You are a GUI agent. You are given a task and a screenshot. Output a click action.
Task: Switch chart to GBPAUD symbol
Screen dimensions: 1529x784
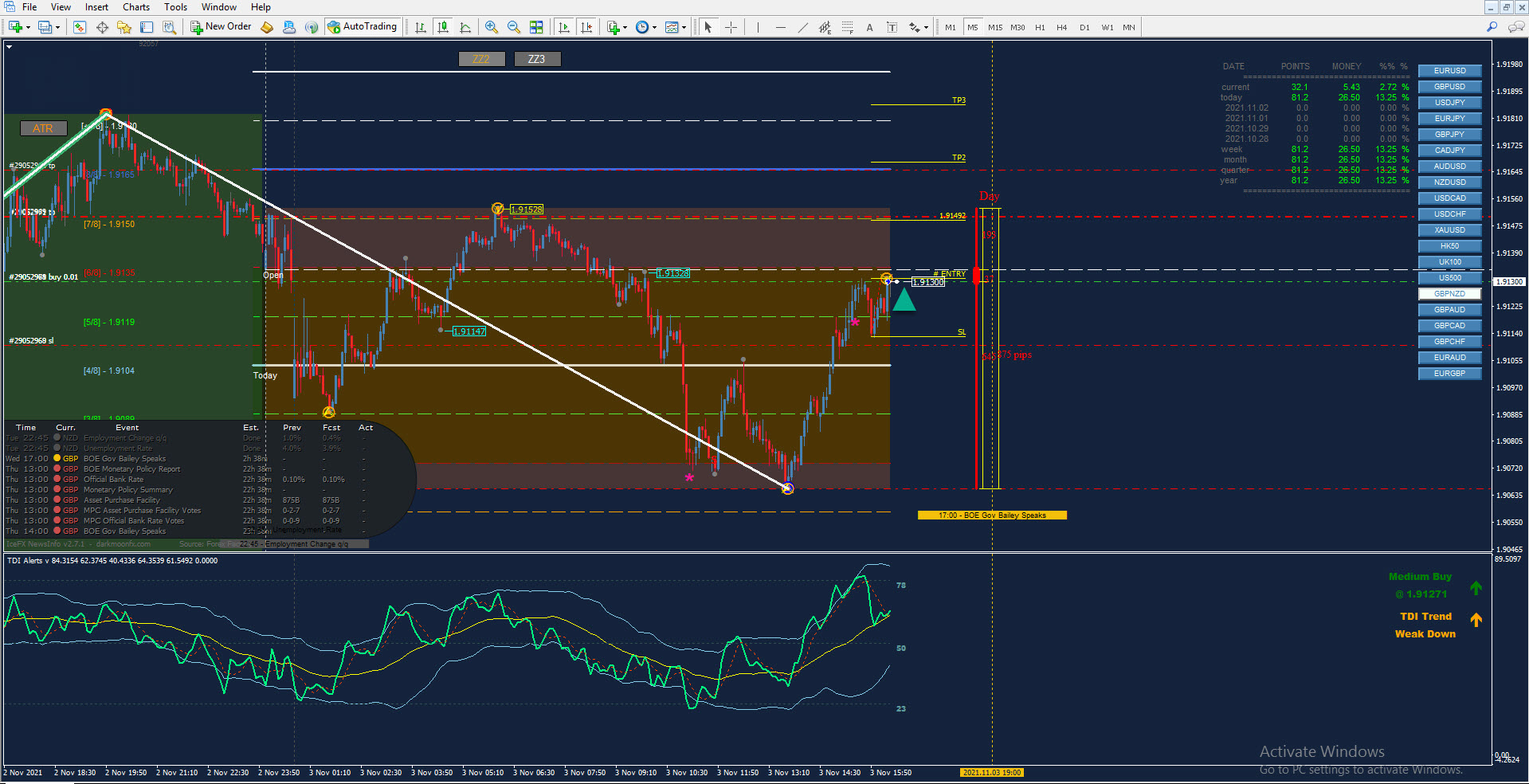coord(1449,310)
